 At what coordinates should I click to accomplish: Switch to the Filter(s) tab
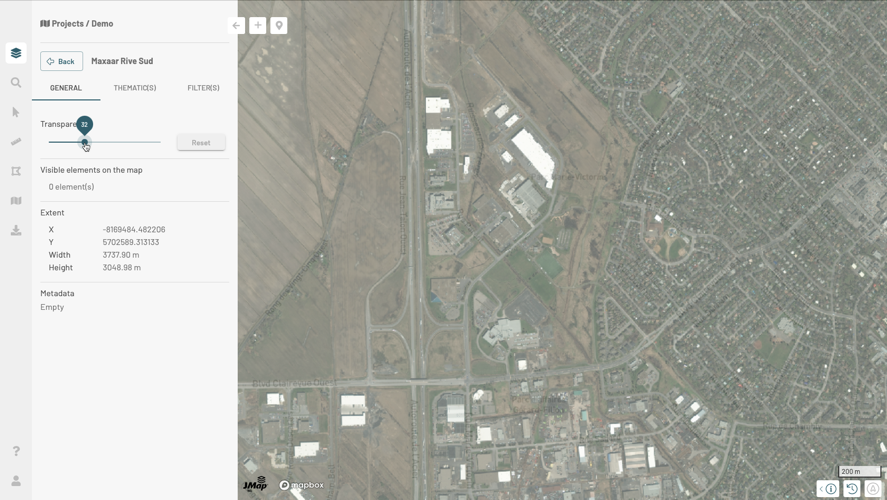point(203,88)
